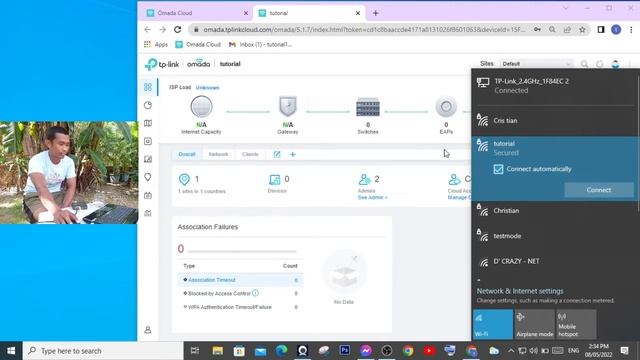Open Photoshop from the taskbar
The width and height of the screenshot is (640, 360).
(344, 351)
